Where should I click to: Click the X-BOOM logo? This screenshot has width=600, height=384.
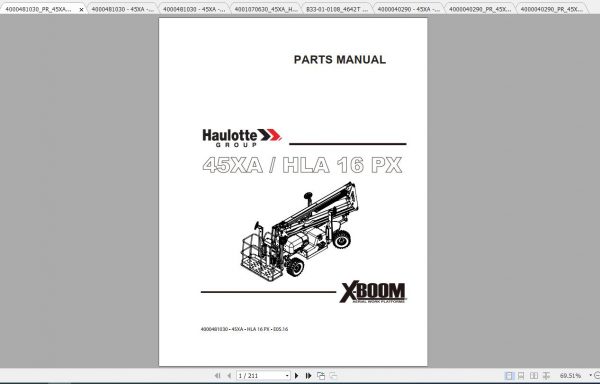click(373, 293)
